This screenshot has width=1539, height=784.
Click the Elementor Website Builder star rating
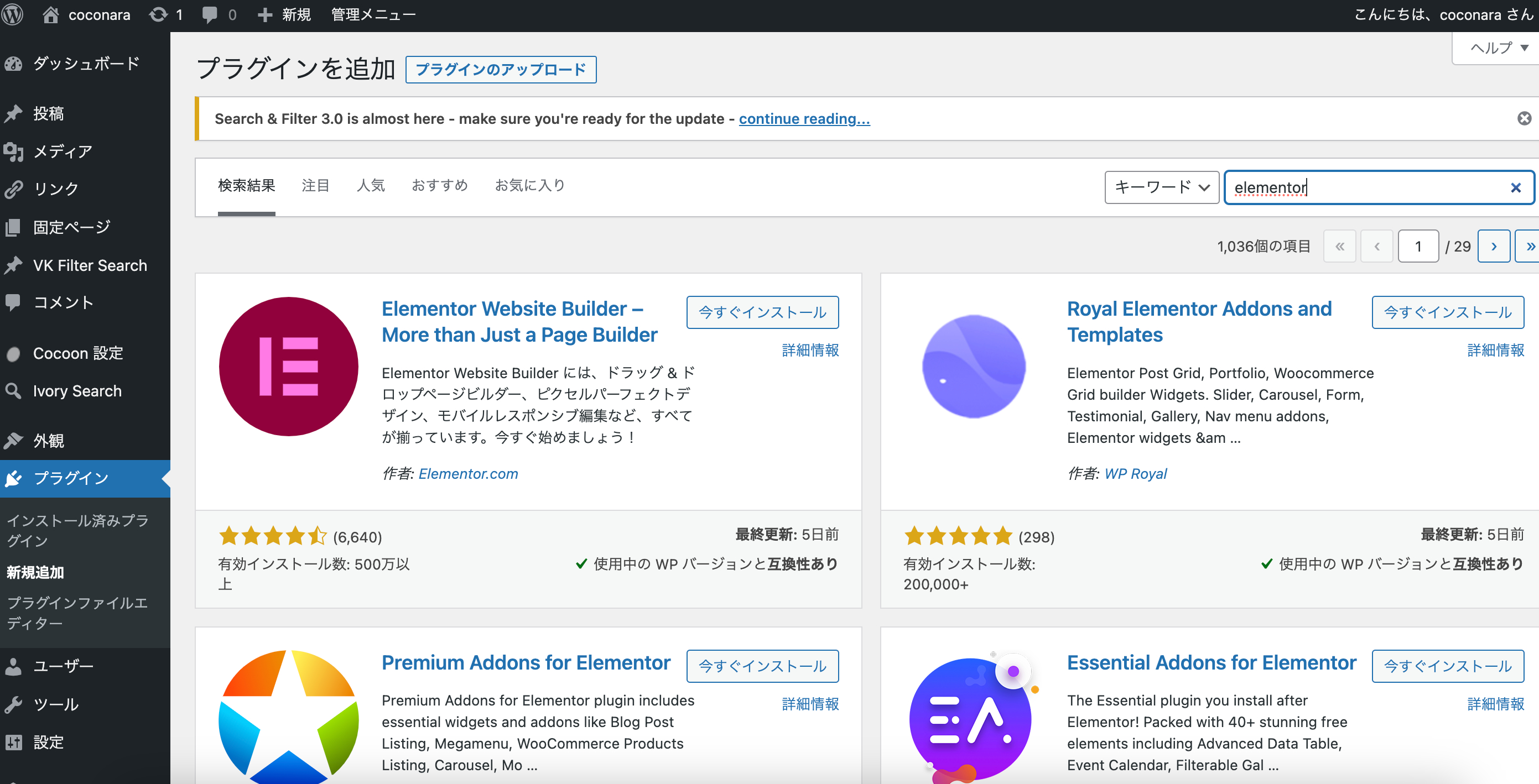(x=272, y=536)
